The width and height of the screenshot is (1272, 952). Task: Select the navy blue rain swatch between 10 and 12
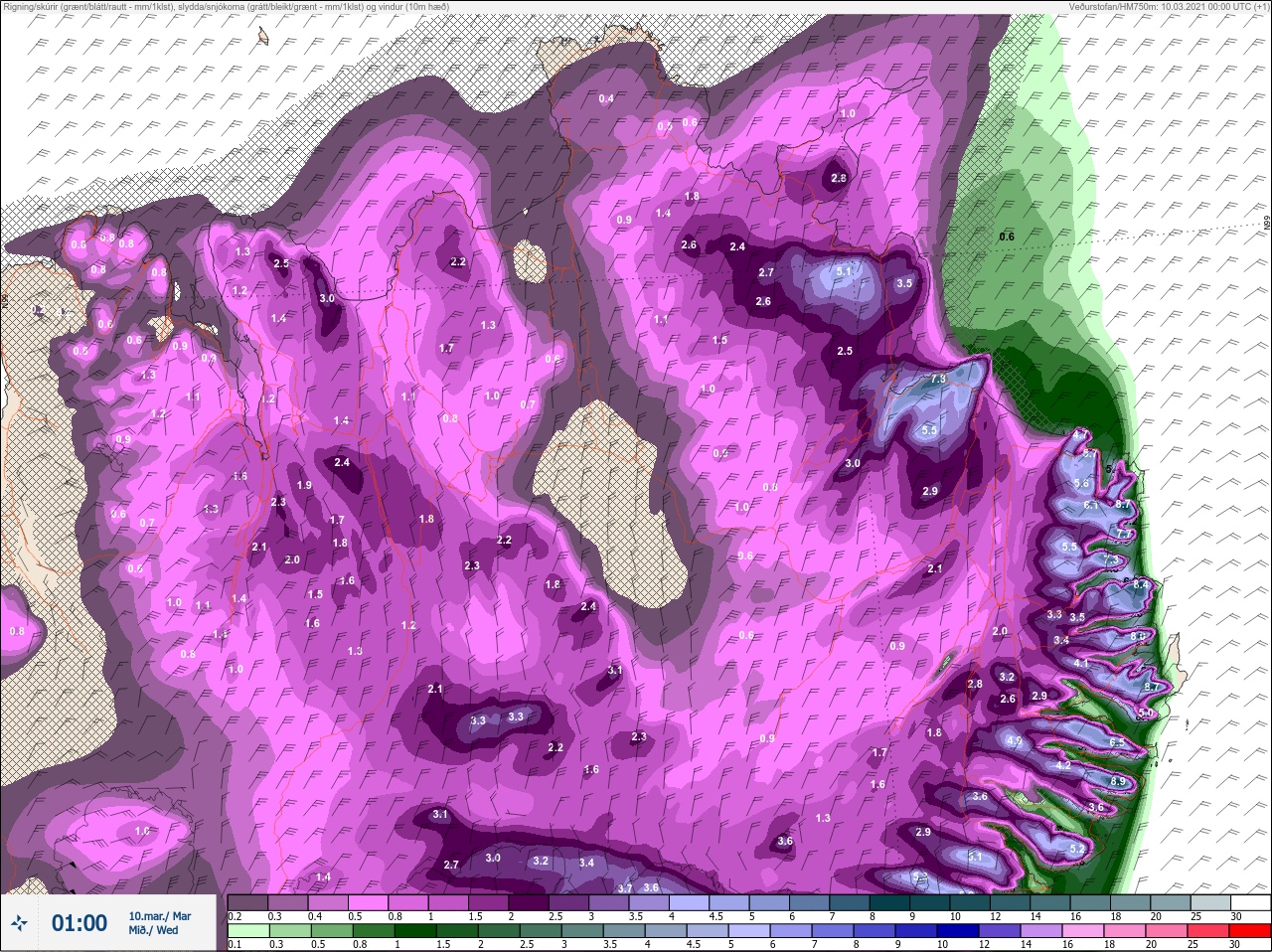click(x=960, y=931)
